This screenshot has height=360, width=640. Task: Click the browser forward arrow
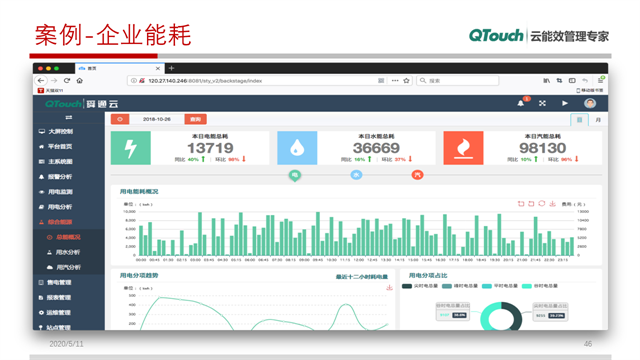click(x=54, y=80)
